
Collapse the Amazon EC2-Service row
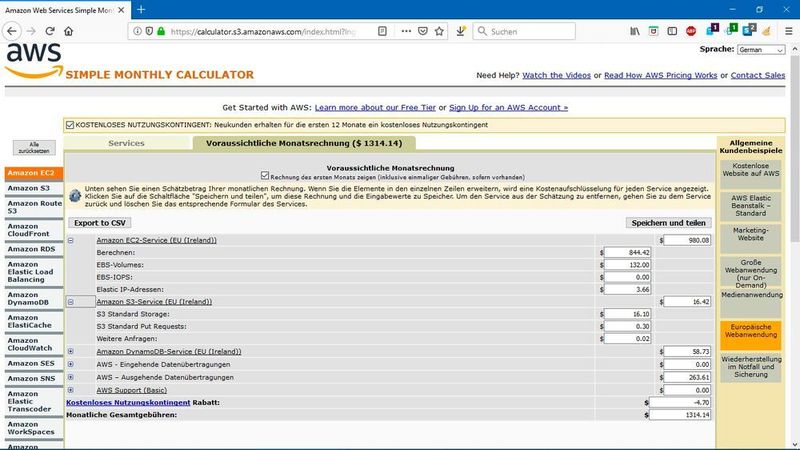point(70,240)
